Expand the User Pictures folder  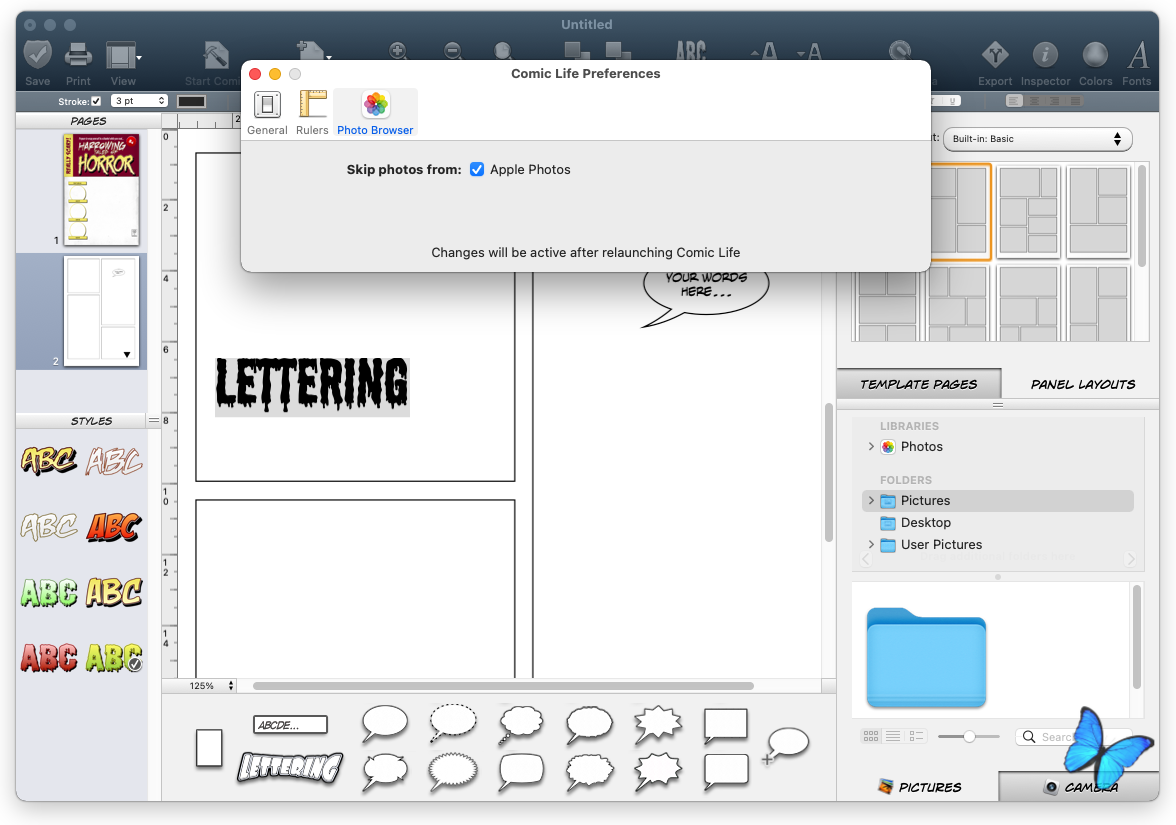point(871,544)
